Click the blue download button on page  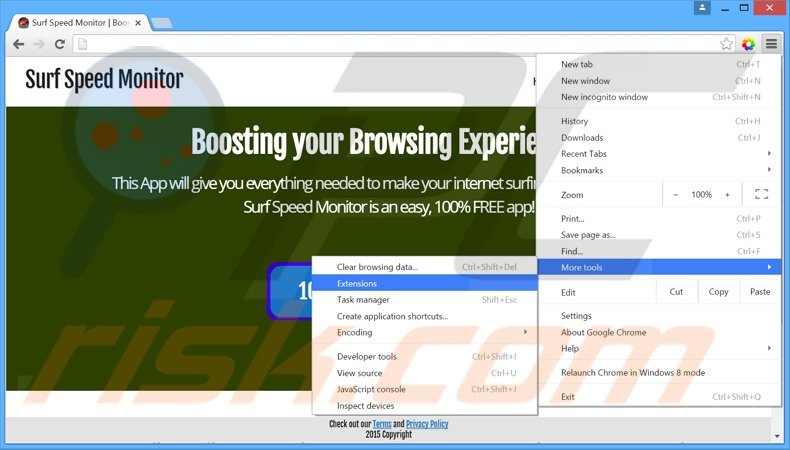(290, 291)
